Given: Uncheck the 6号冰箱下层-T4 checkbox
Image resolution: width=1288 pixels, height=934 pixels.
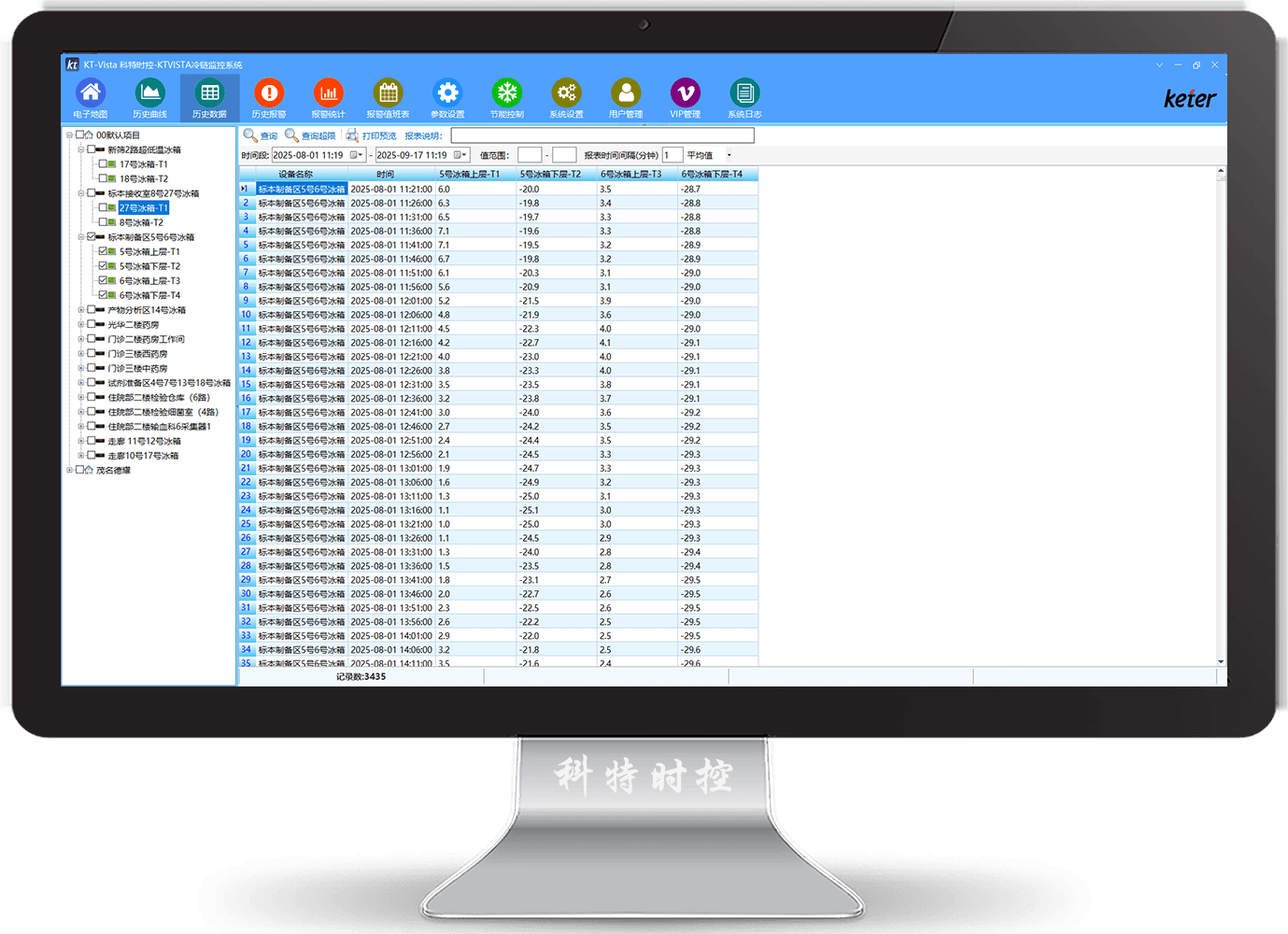Looking at the screenshot, I should click(x=103, y=295).
